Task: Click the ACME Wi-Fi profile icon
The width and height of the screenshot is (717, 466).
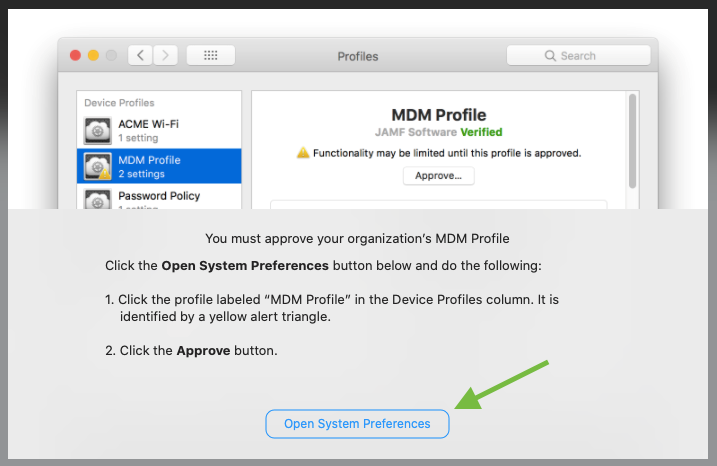Action: click(x=97, y=131)
